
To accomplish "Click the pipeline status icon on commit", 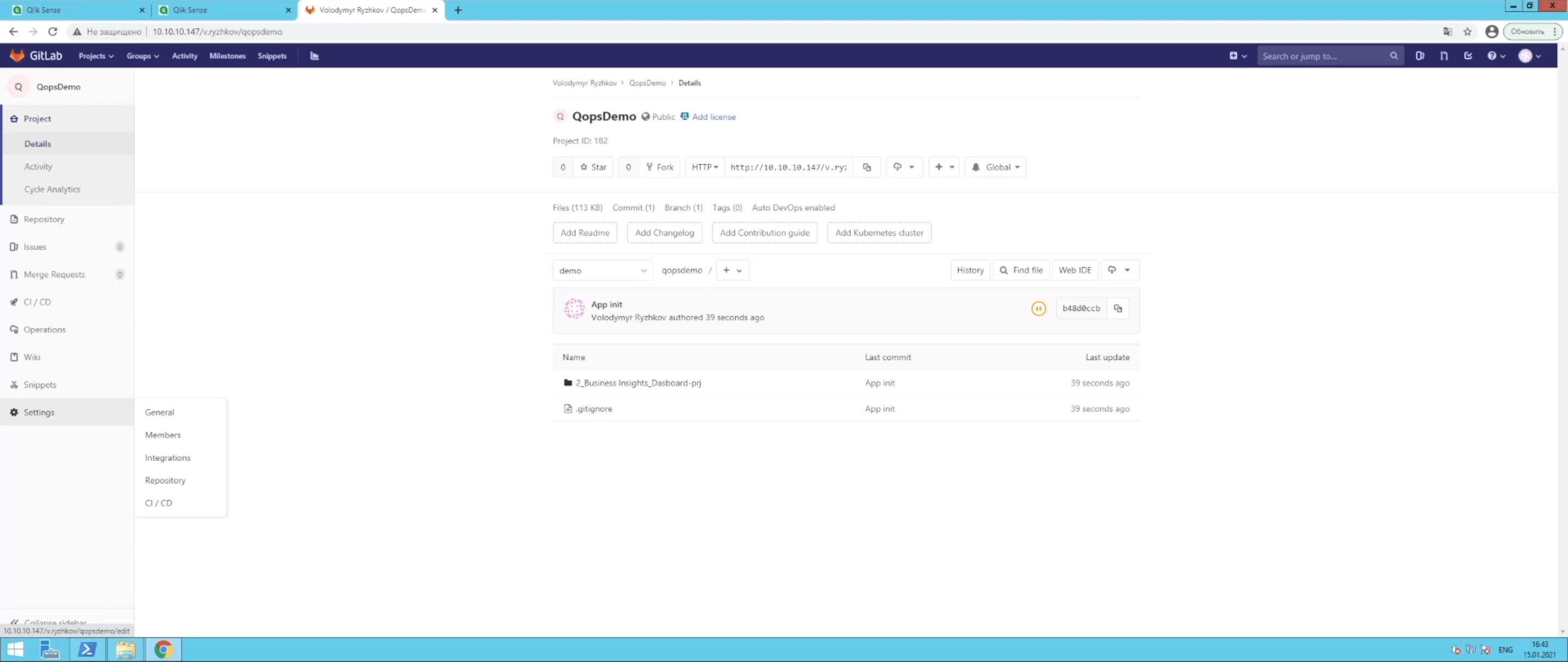I will point(1038,308).
